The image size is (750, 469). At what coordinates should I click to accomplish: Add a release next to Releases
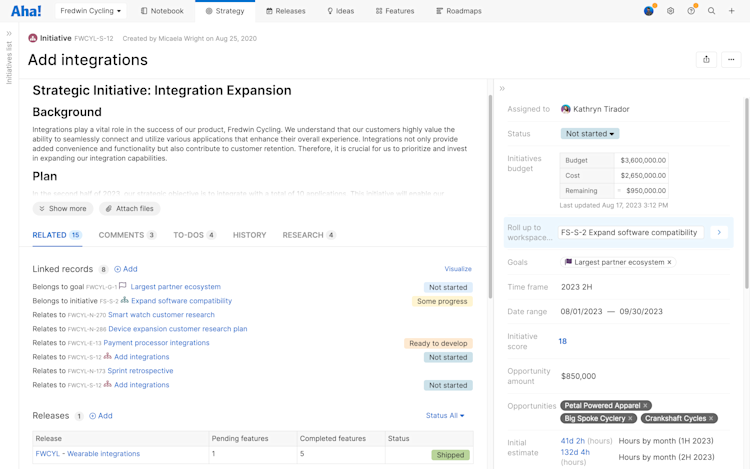(101, 416)
